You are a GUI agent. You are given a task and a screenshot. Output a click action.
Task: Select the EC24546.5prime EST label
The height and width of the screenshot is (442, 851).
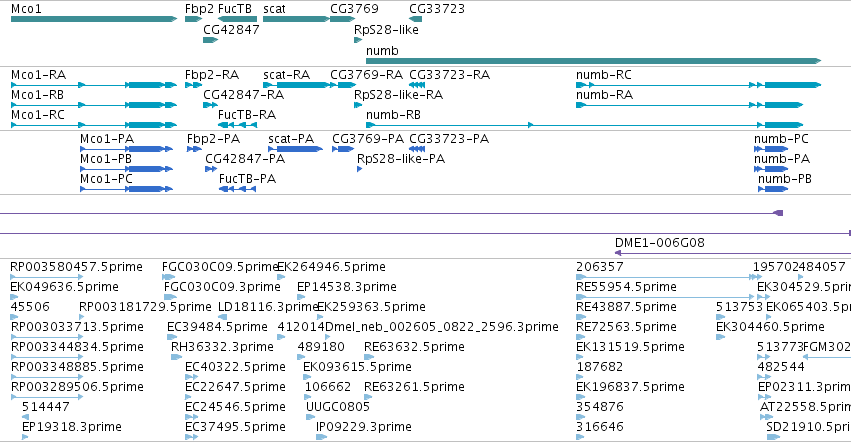point(236,407)
